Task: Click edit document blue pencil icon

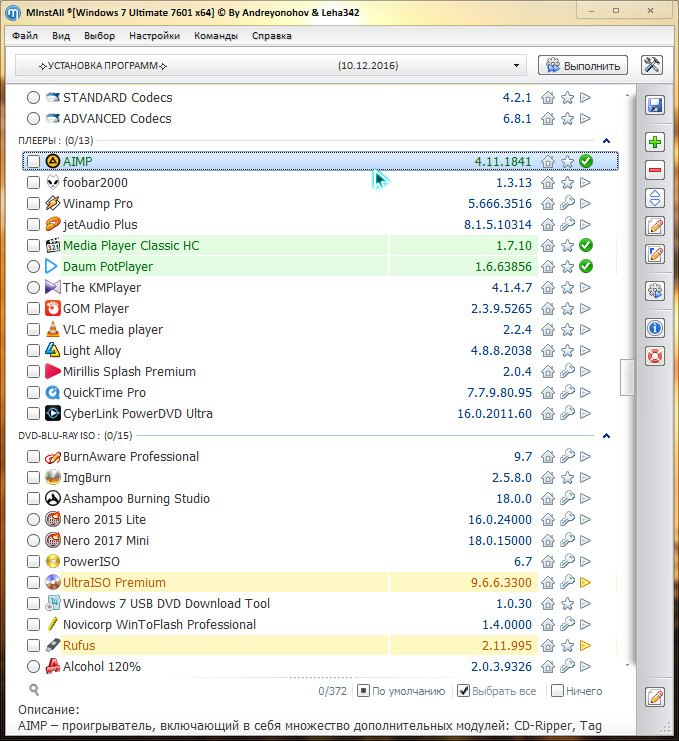Action: [x=655, y=254]
